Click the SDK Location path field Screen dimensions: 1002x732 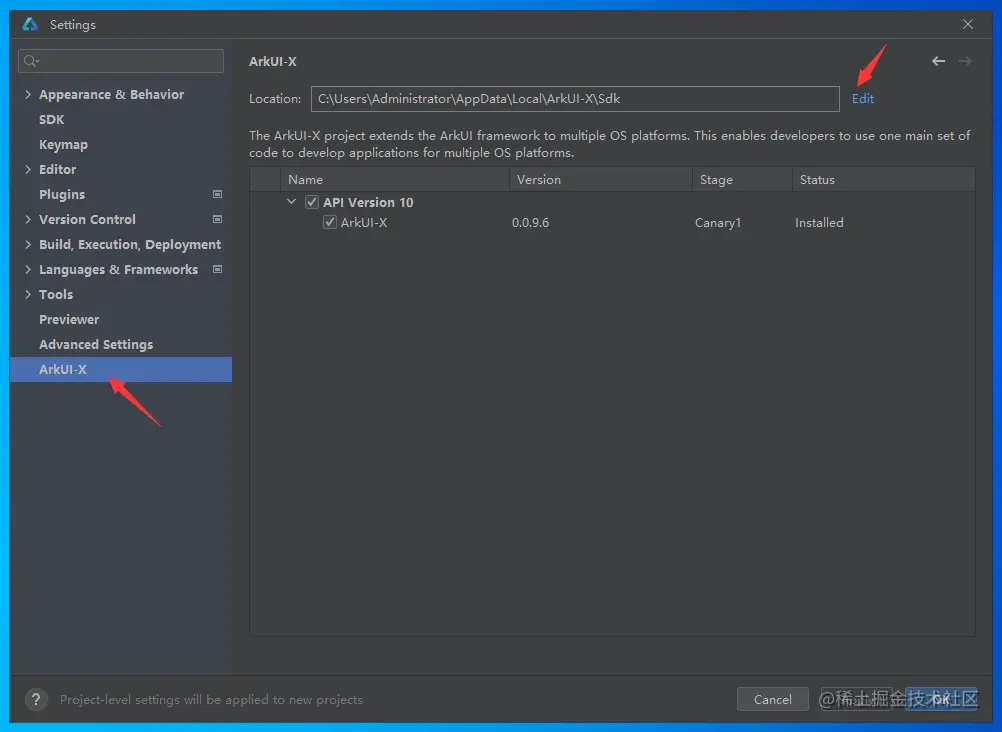(575, 99)
